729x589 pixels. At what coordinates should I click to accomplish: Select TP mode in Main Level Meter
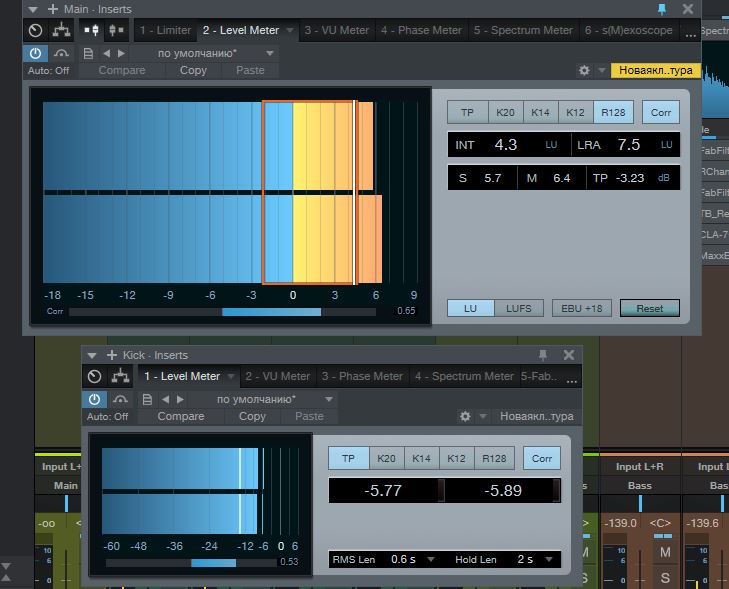[467, 112]
